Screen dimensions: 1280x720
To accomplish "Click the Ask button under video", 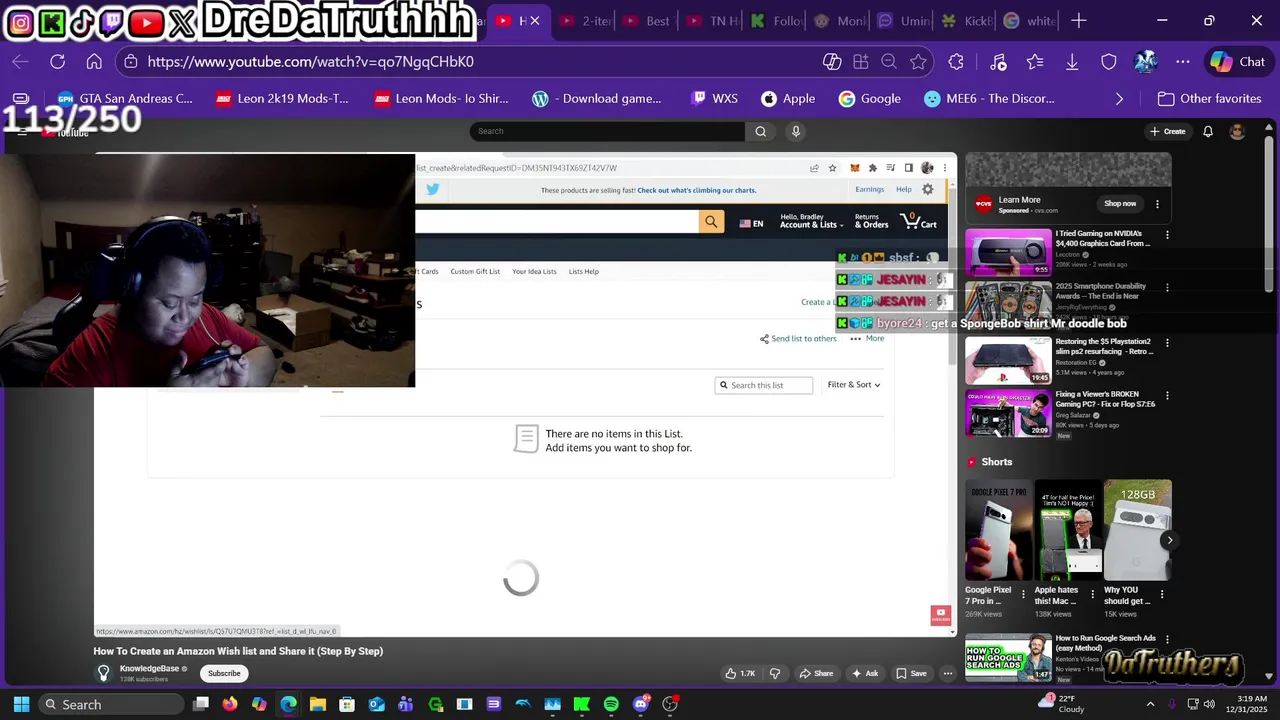I will click(864, 673).
